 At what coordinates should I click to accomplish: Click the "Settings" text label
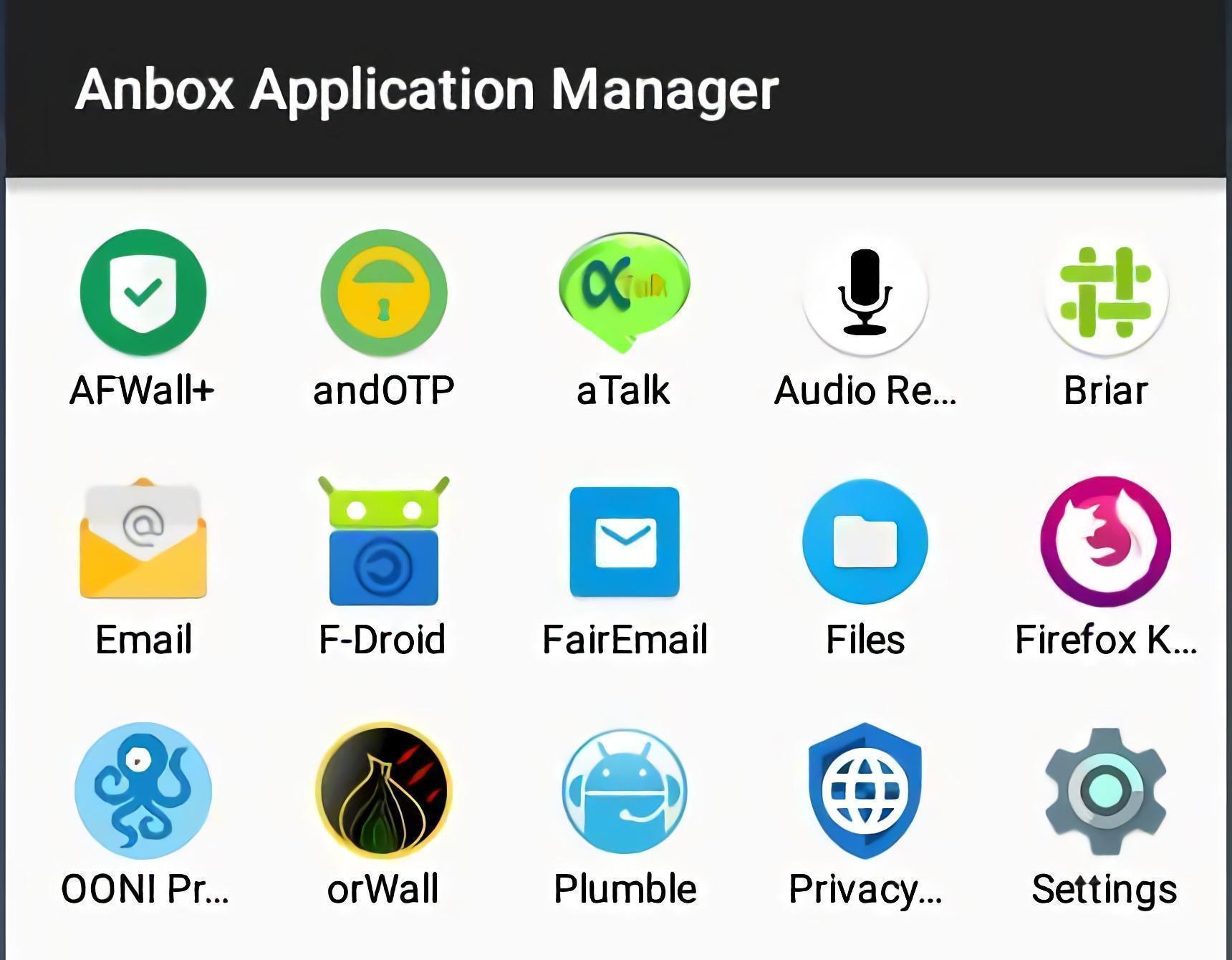[1105, 889]
